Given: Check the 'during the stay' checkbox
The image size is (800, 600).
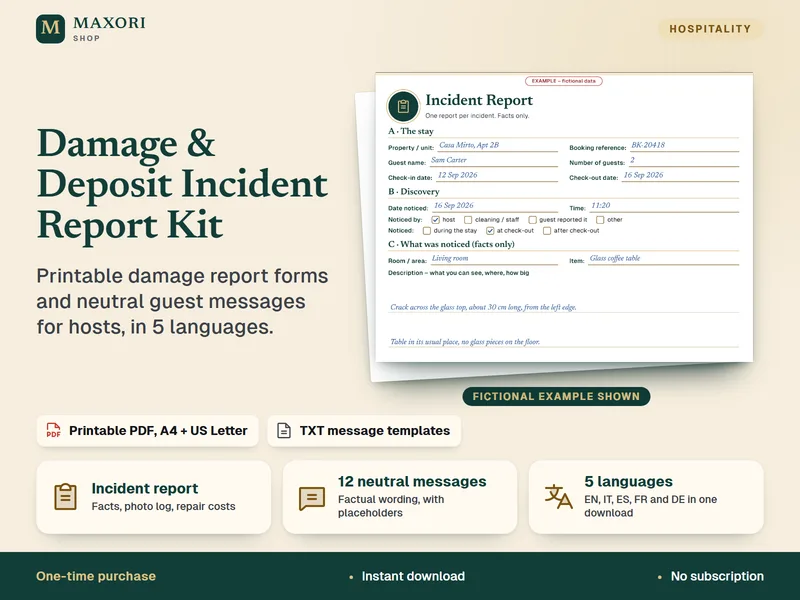Looking at the screenshot, I should pos(427,231).
